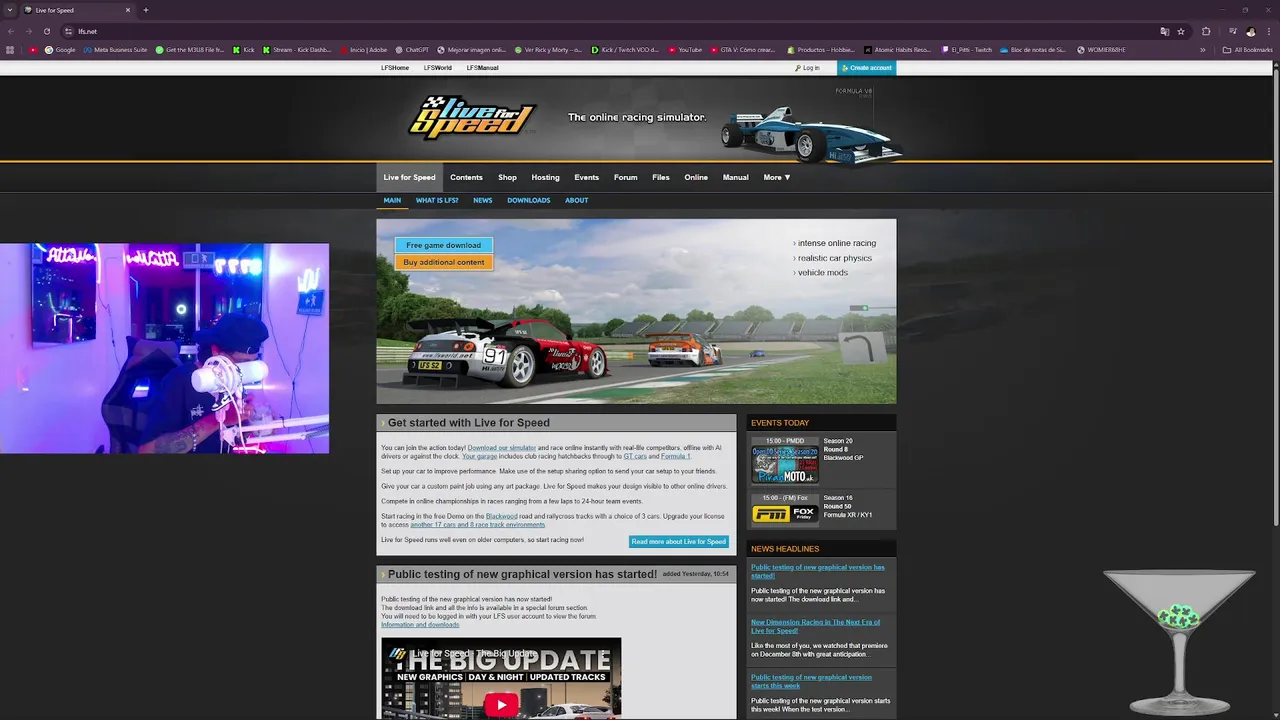Viewport: 1280px width, 720px height.
Task: Open the Forum menu item
Action: pyautogui.click(x=625, y=177)
